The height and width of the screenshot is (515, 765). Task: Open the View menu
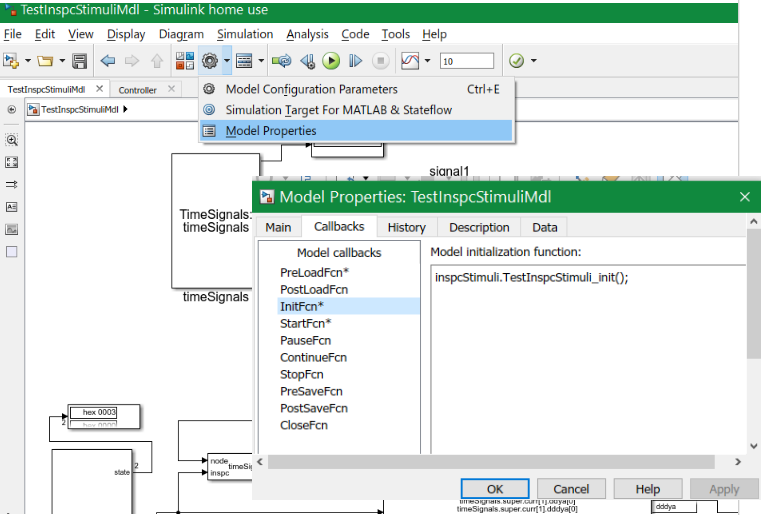coord(81,34)
